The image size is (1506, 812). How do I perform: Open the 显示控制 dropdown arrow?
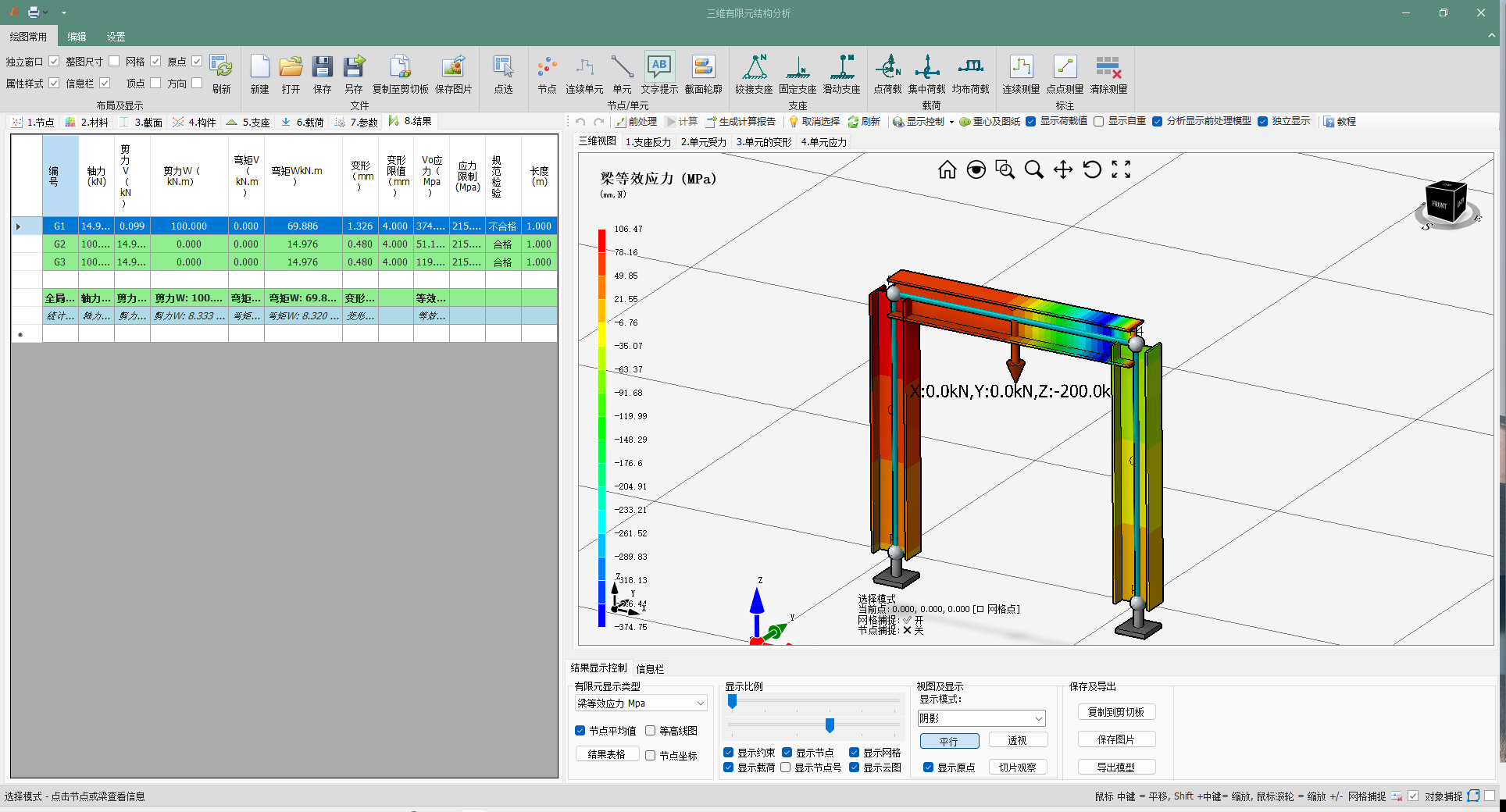(951, 123)
